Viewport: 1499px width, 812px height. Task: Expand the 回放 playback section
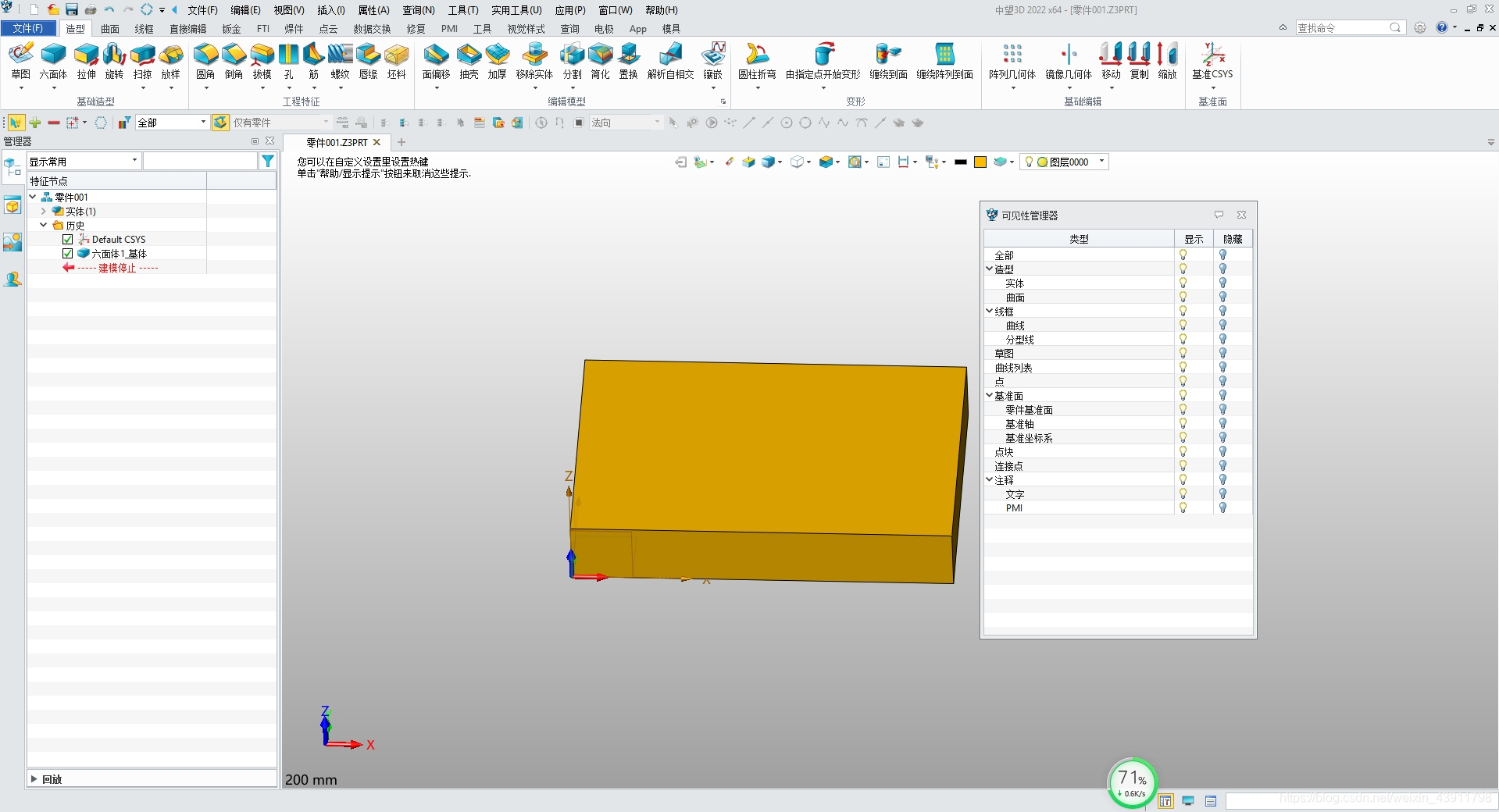click(x=34, y=778)
